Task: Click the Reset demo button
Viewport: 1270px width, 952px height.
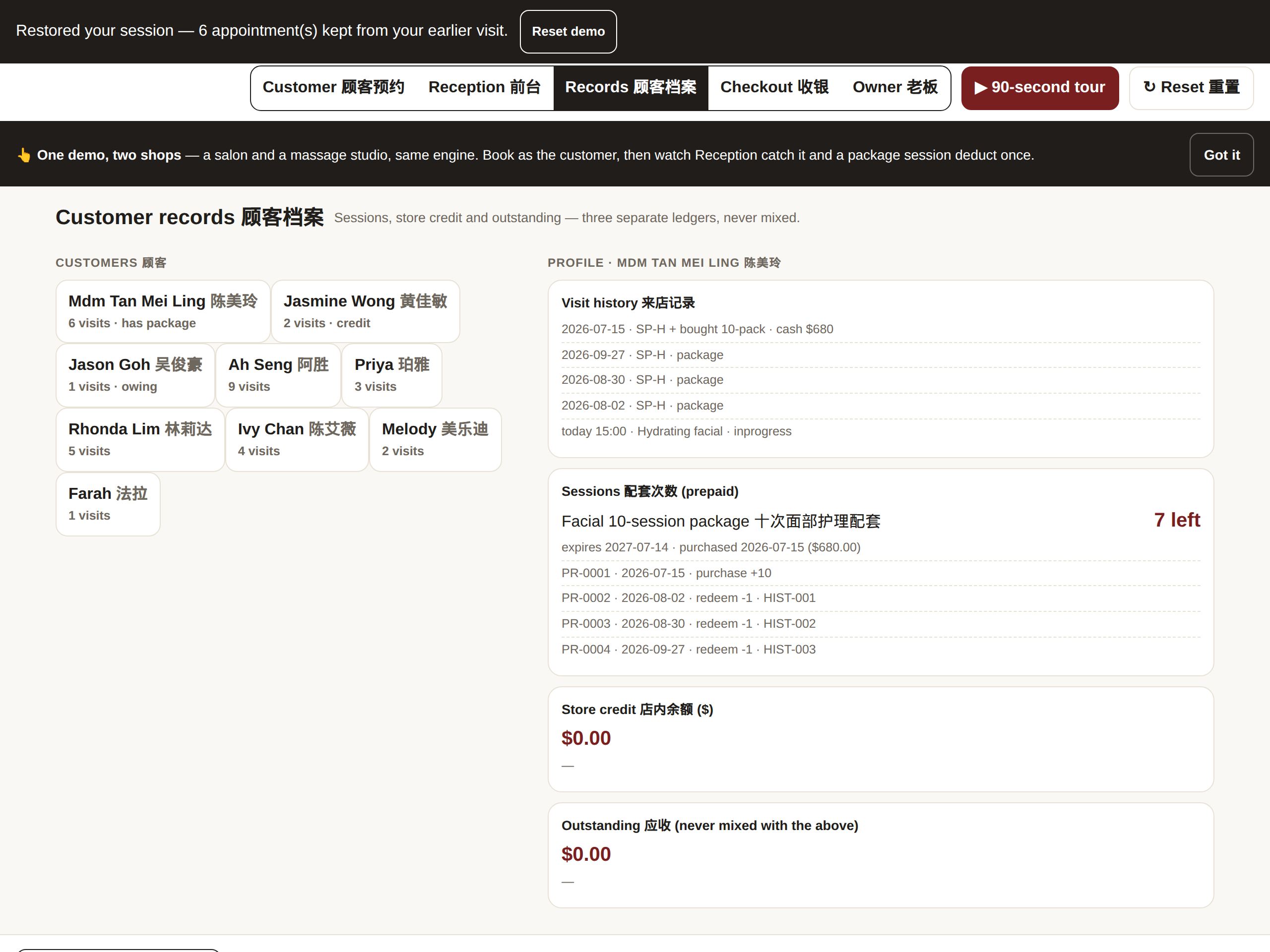Action: click(x=568, y=32)
